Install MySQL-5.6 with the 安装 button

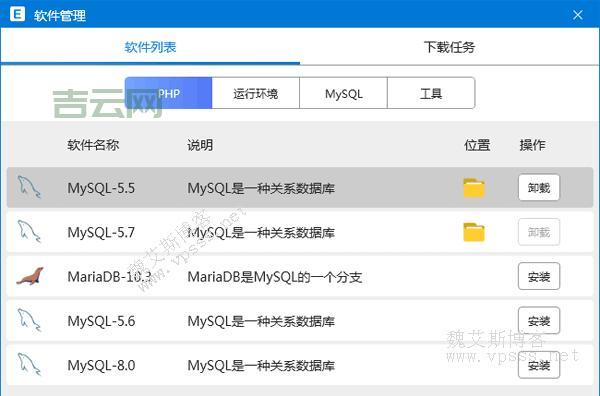539,321
